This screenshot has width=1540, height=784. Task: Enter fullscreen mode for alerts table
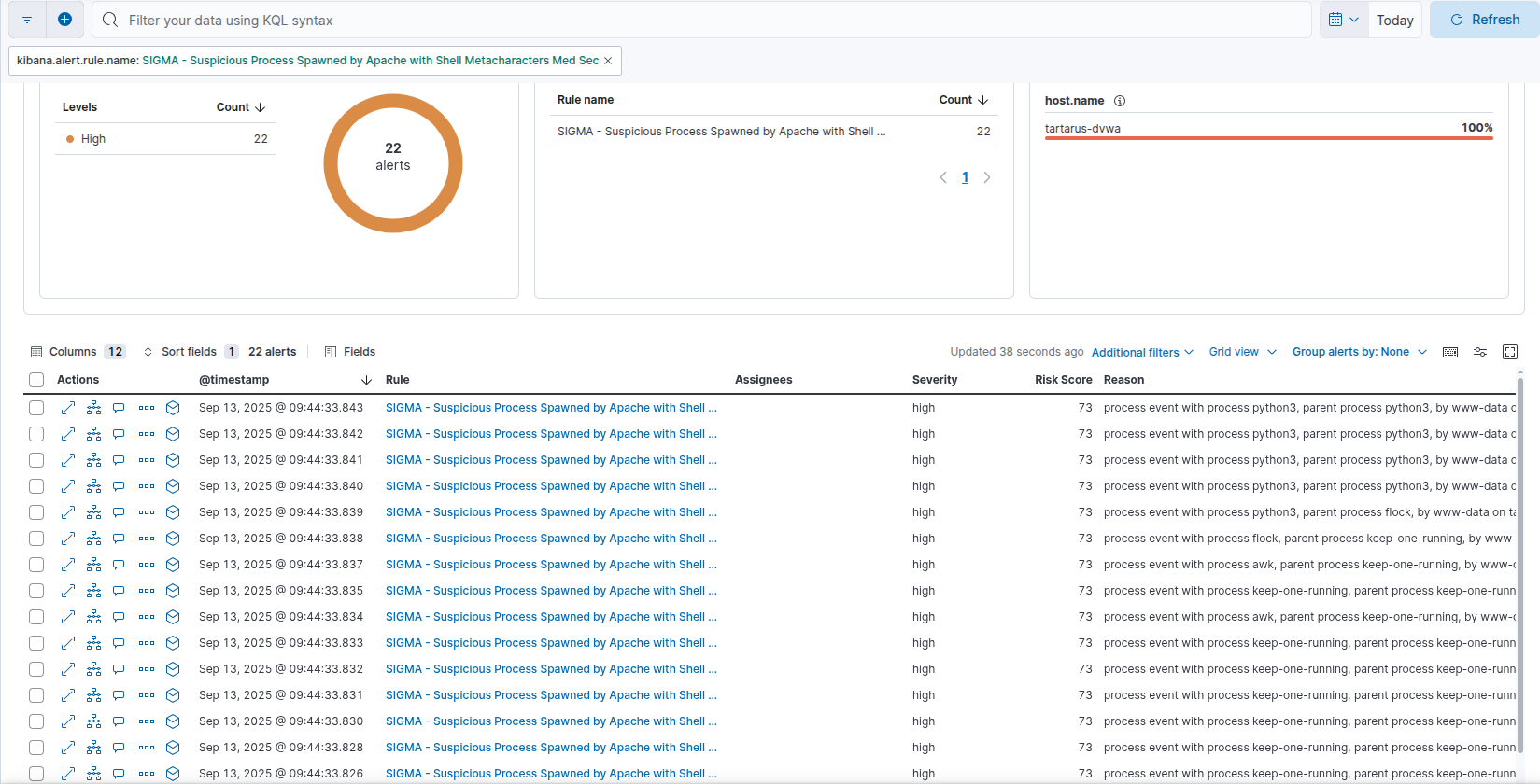pos(1510,352)
